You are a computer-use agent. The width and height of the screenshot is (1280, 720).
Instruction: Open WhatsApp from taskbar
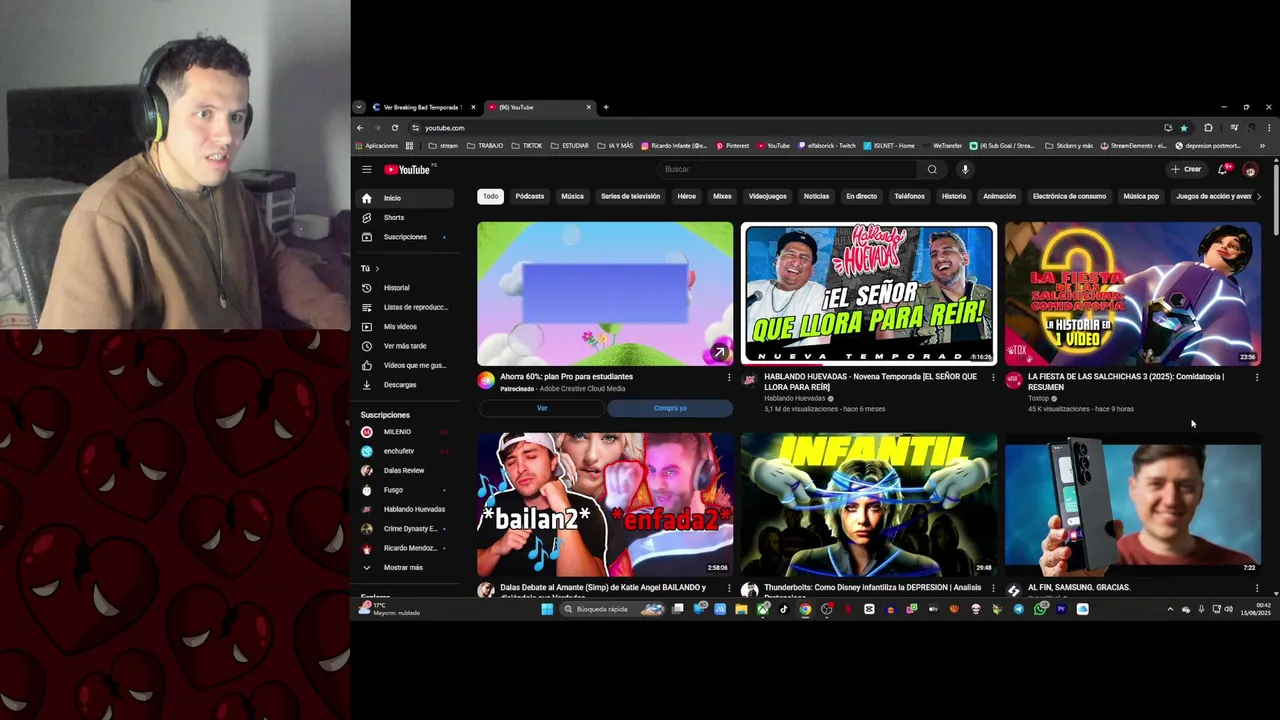click(x=1040, y=609)
